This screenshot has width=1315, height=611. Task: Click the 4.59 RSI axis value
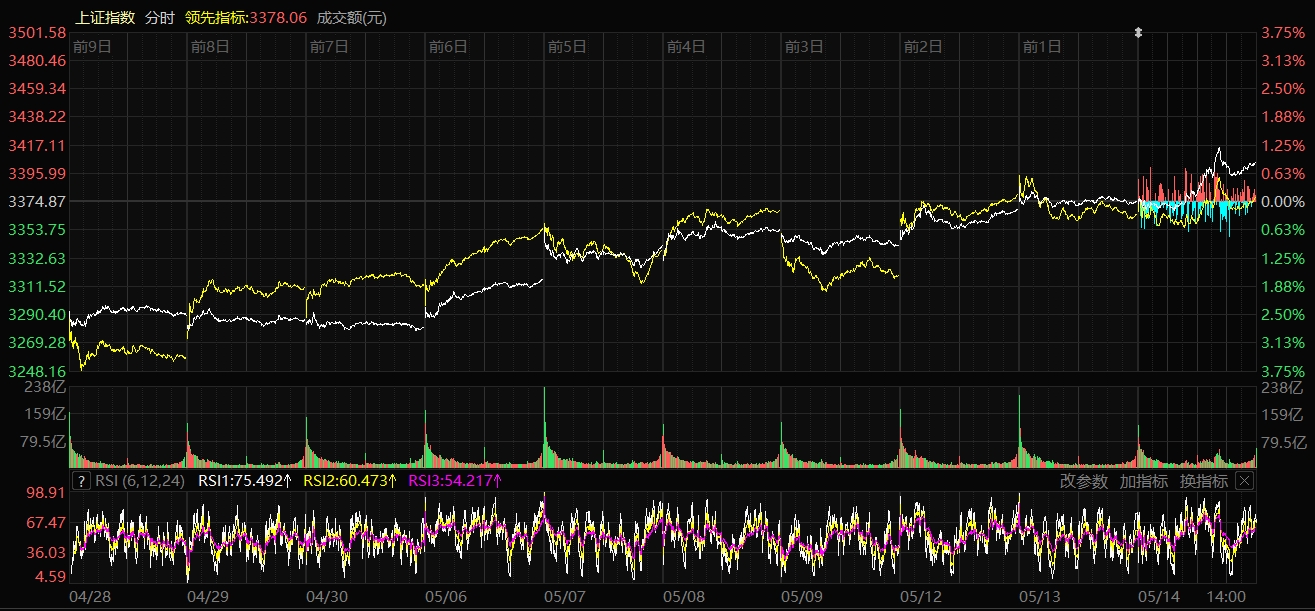50,576
